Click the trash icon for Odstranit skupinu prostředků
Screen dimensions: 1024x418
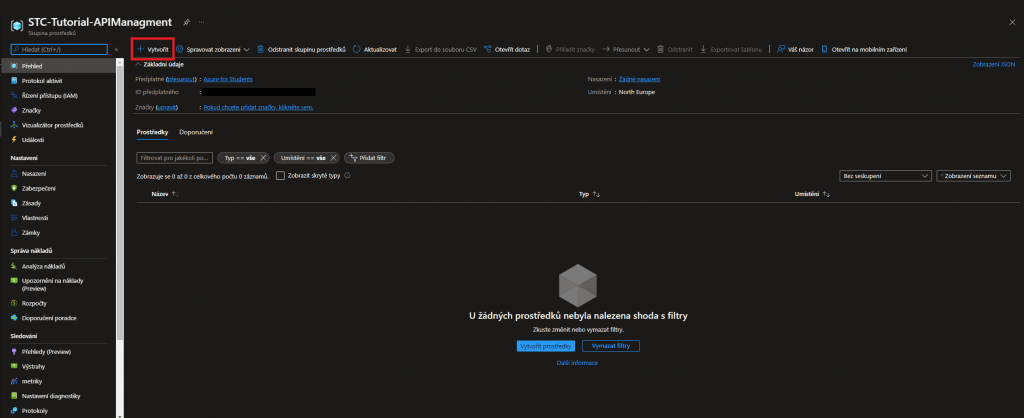coord(260,48)
